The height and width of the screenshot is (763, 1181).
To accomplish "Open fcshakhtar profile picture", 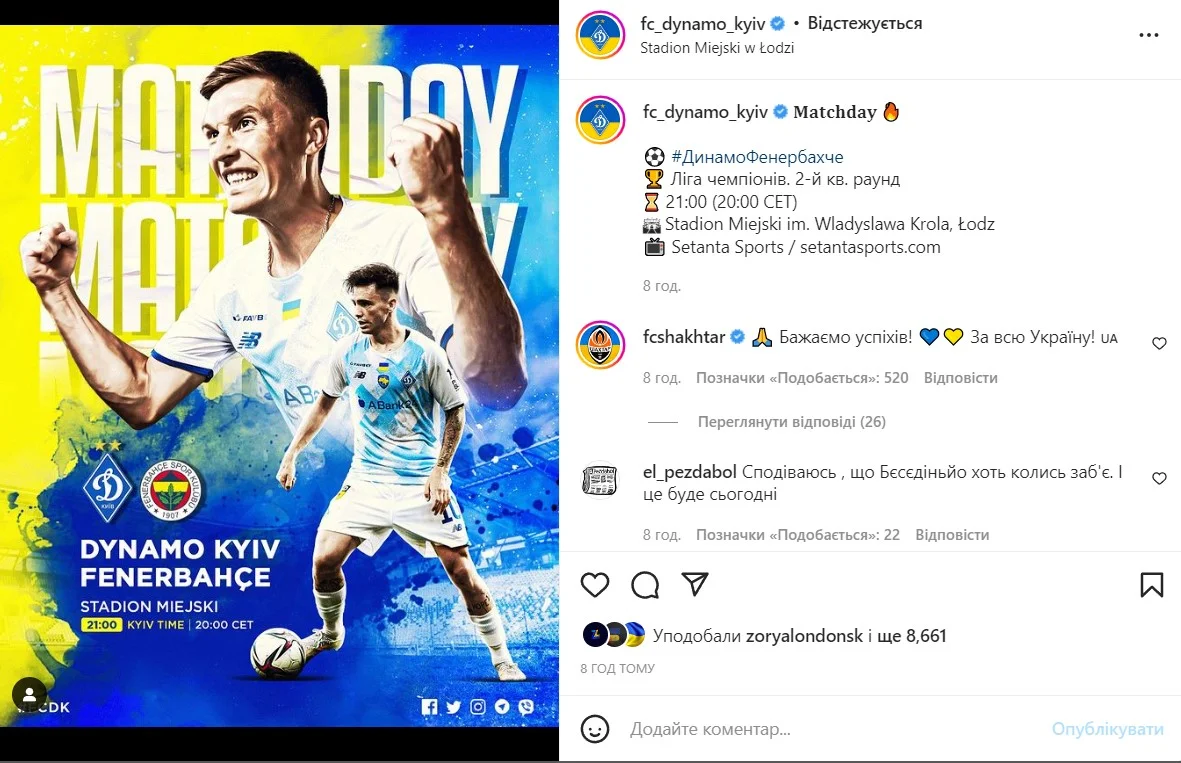I will 600,345.
